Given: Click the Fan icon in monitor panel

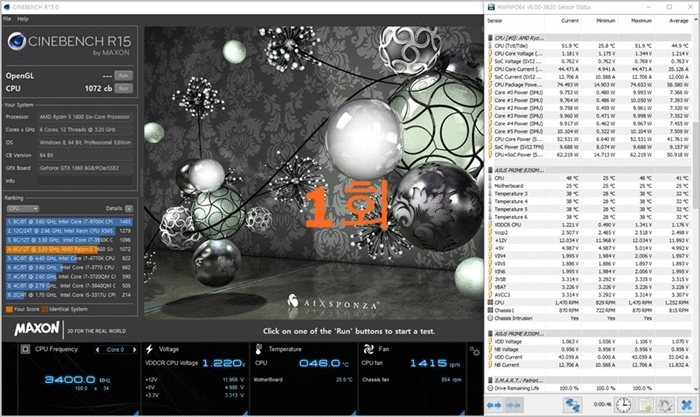Looking at the screenshot, I should coord(369,349).
